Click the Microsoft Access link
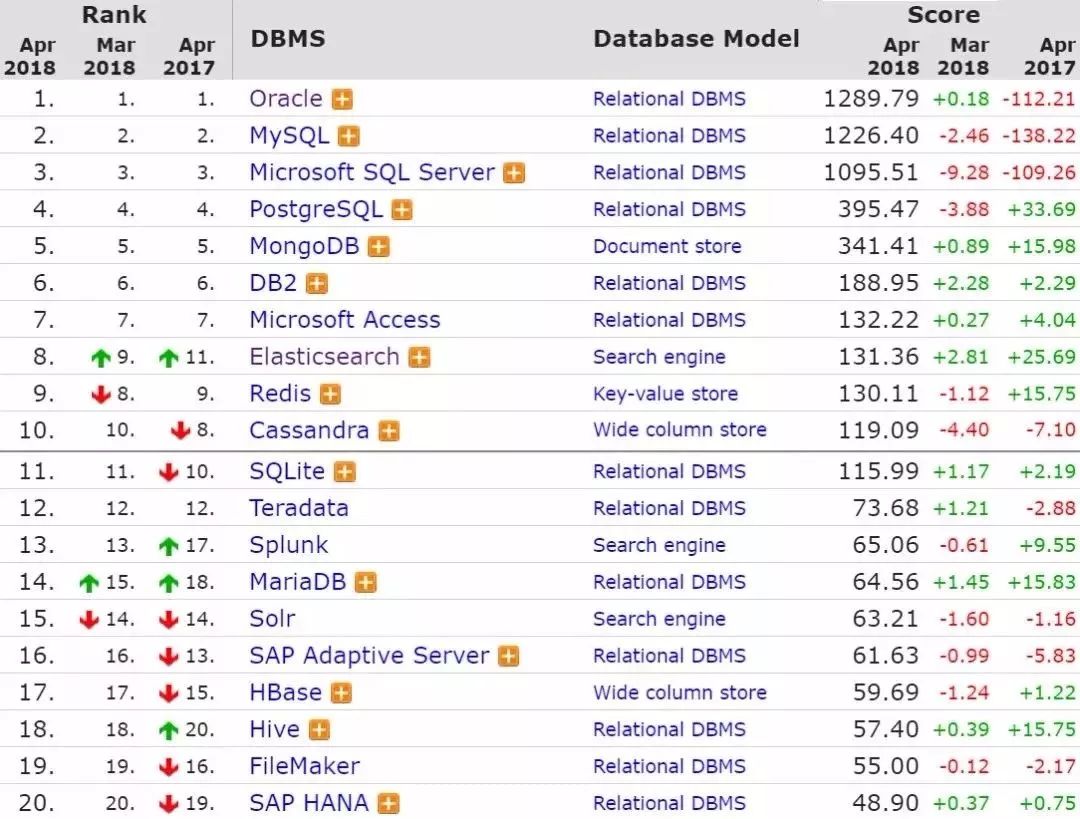Screen dimensions: 1080x819 [344, 320]
